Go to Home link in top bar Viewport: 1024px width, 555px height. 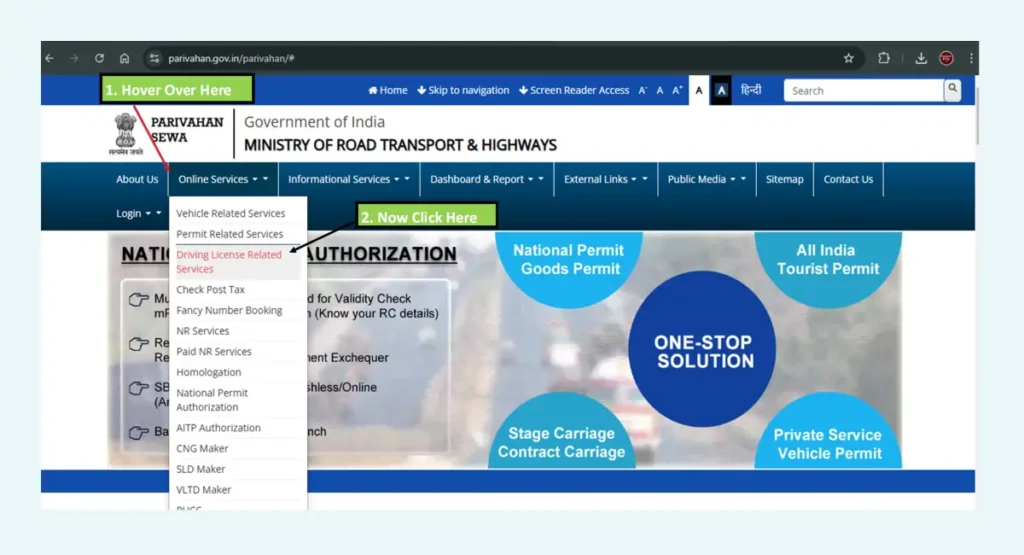(x=388, y=90)
